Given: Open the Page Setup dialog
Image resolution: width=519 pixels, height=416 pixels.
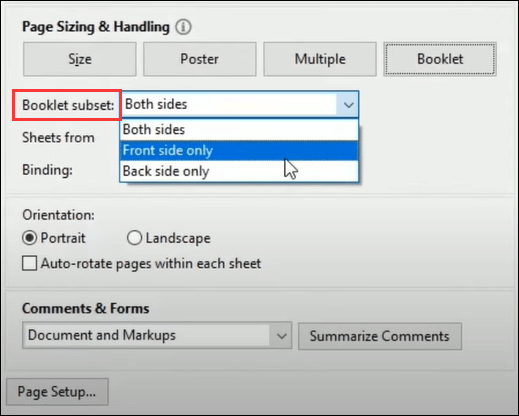Looking at the screenshot, I should click(x=57, y=392).
